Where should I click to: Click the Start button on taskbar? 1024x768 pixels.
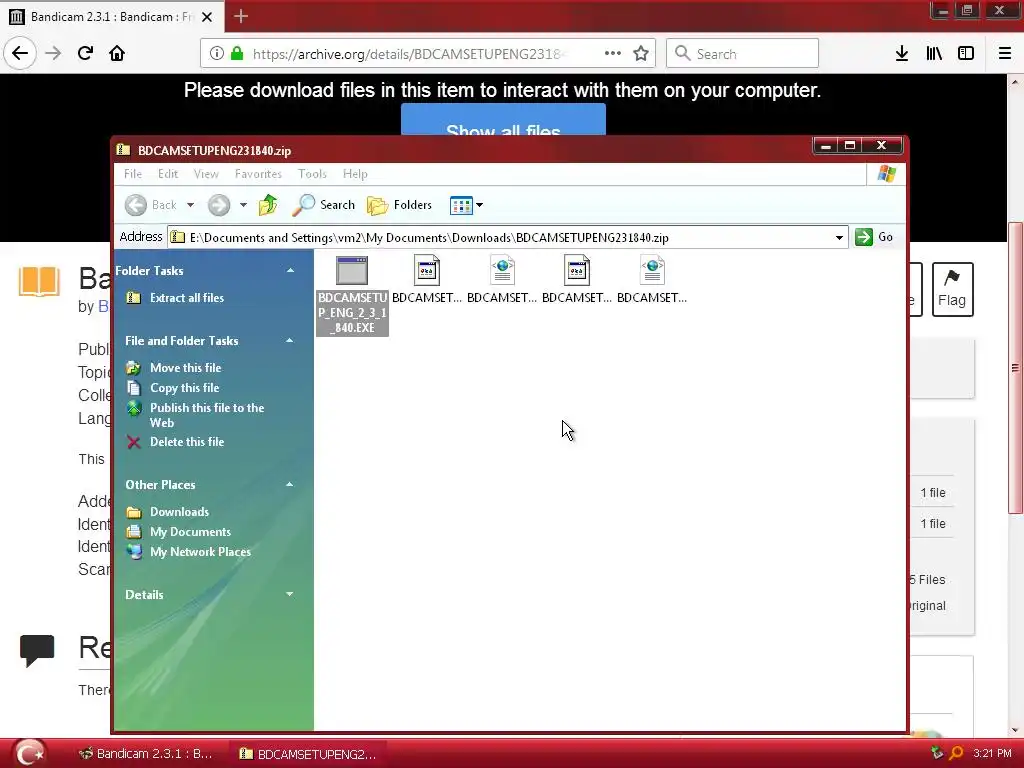[x=30, y=753]
